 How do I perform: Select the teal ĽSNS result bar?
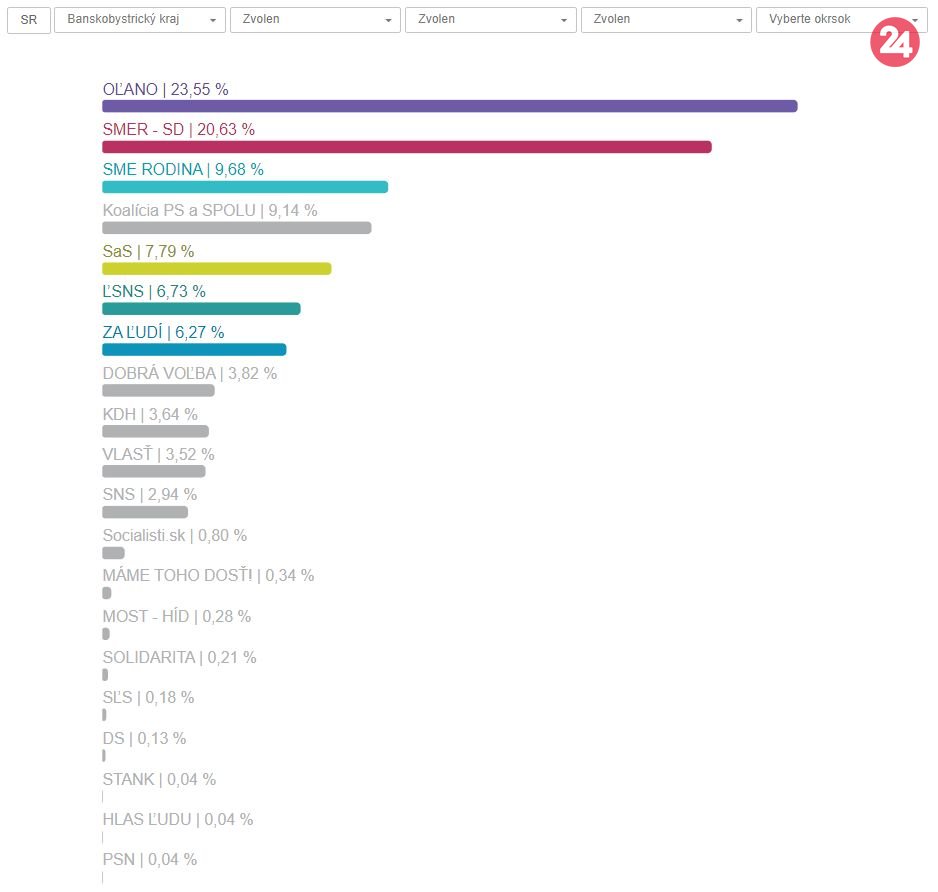pyautogui.click(x=201, y=309)
